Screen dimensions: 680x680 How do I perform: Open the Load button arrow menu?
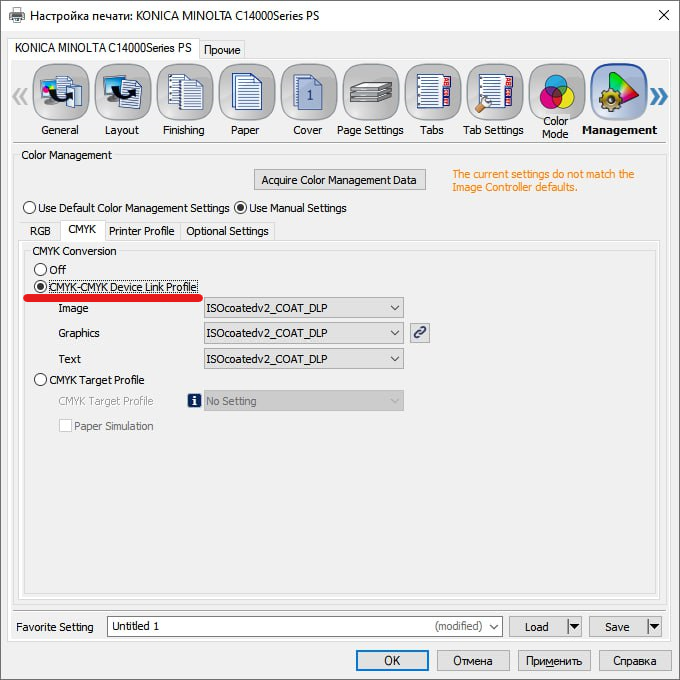[574, 627]
